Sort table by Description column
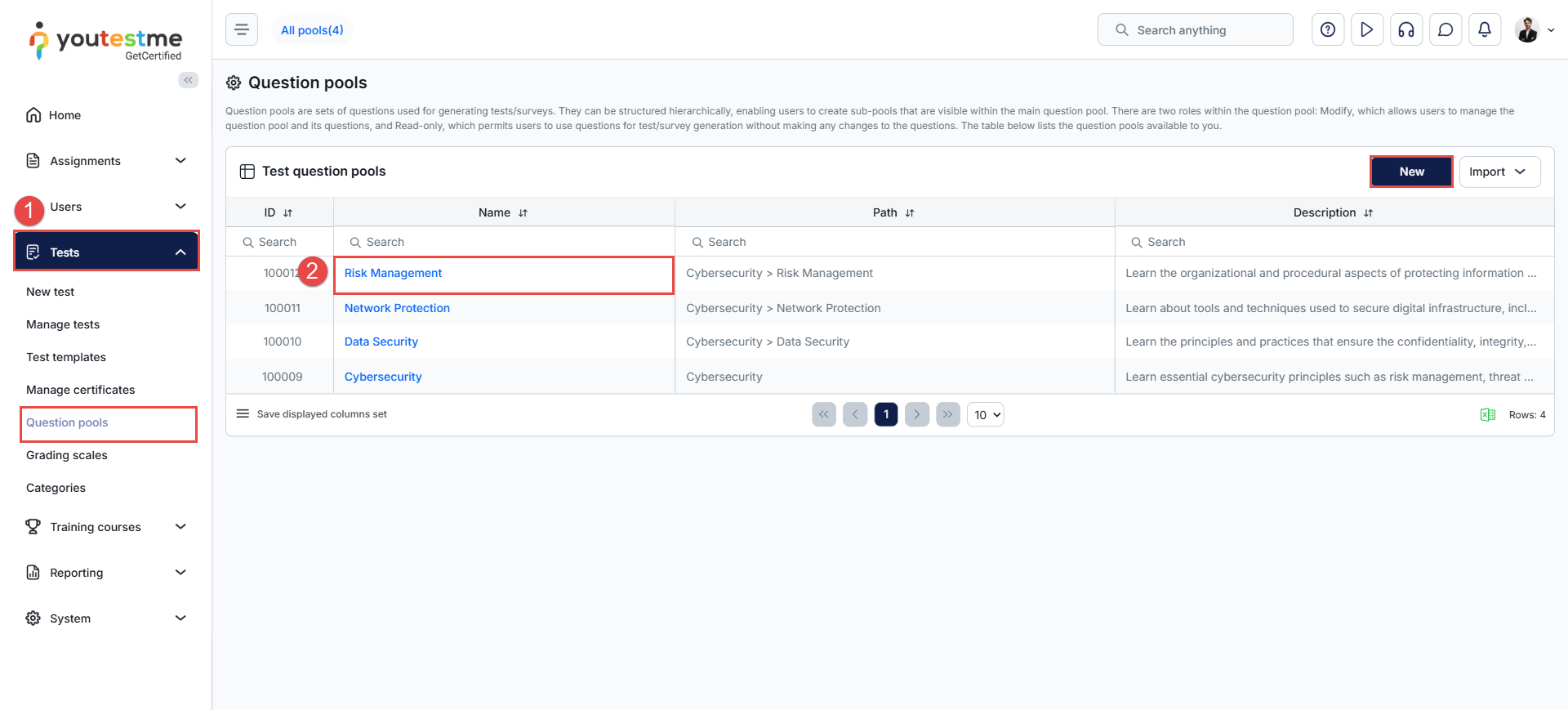 pos(1368,213)
